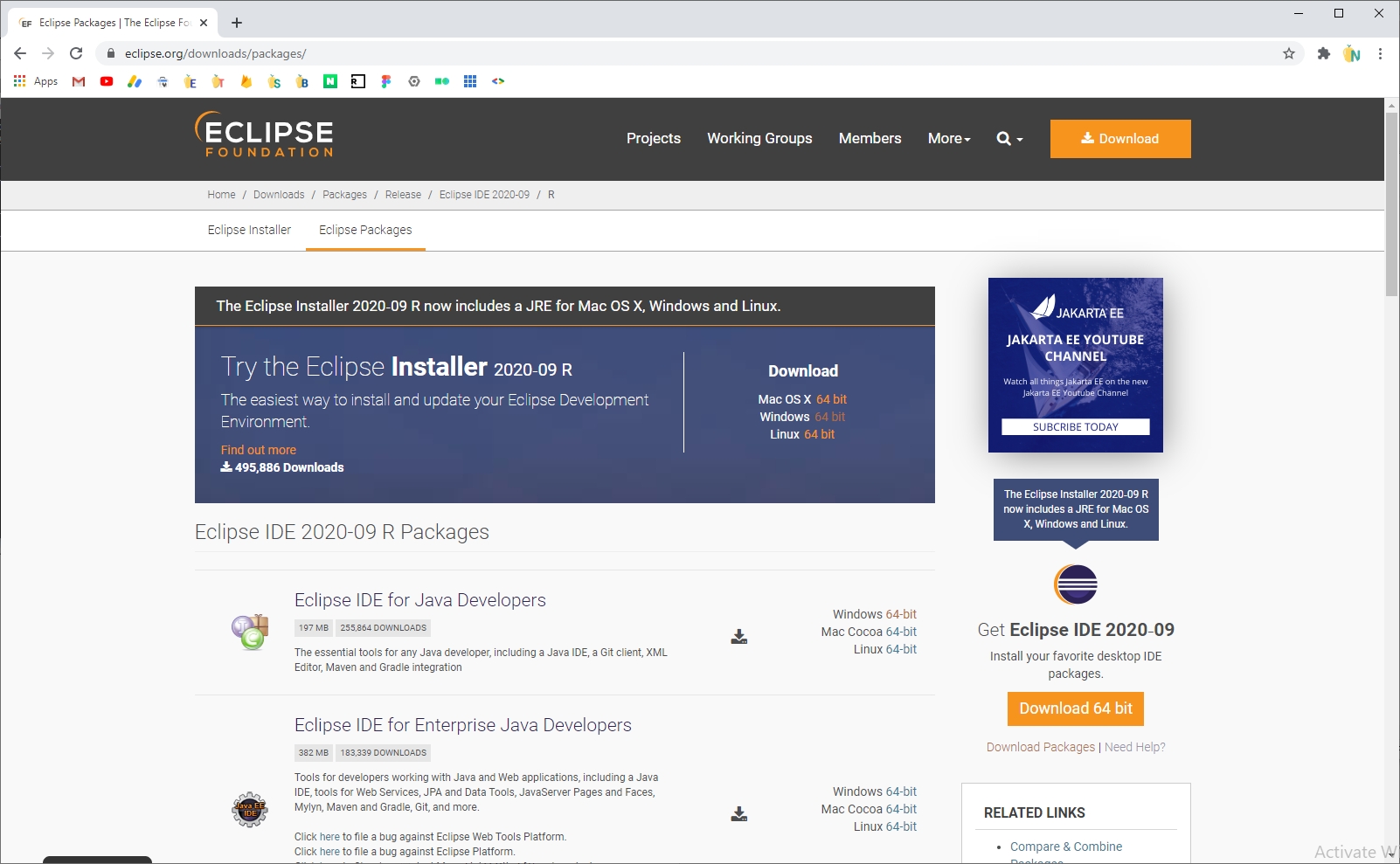Click Windows 64-bit for Enterprise Java package
The image size is (1400, 864).
tap(901, 791)
